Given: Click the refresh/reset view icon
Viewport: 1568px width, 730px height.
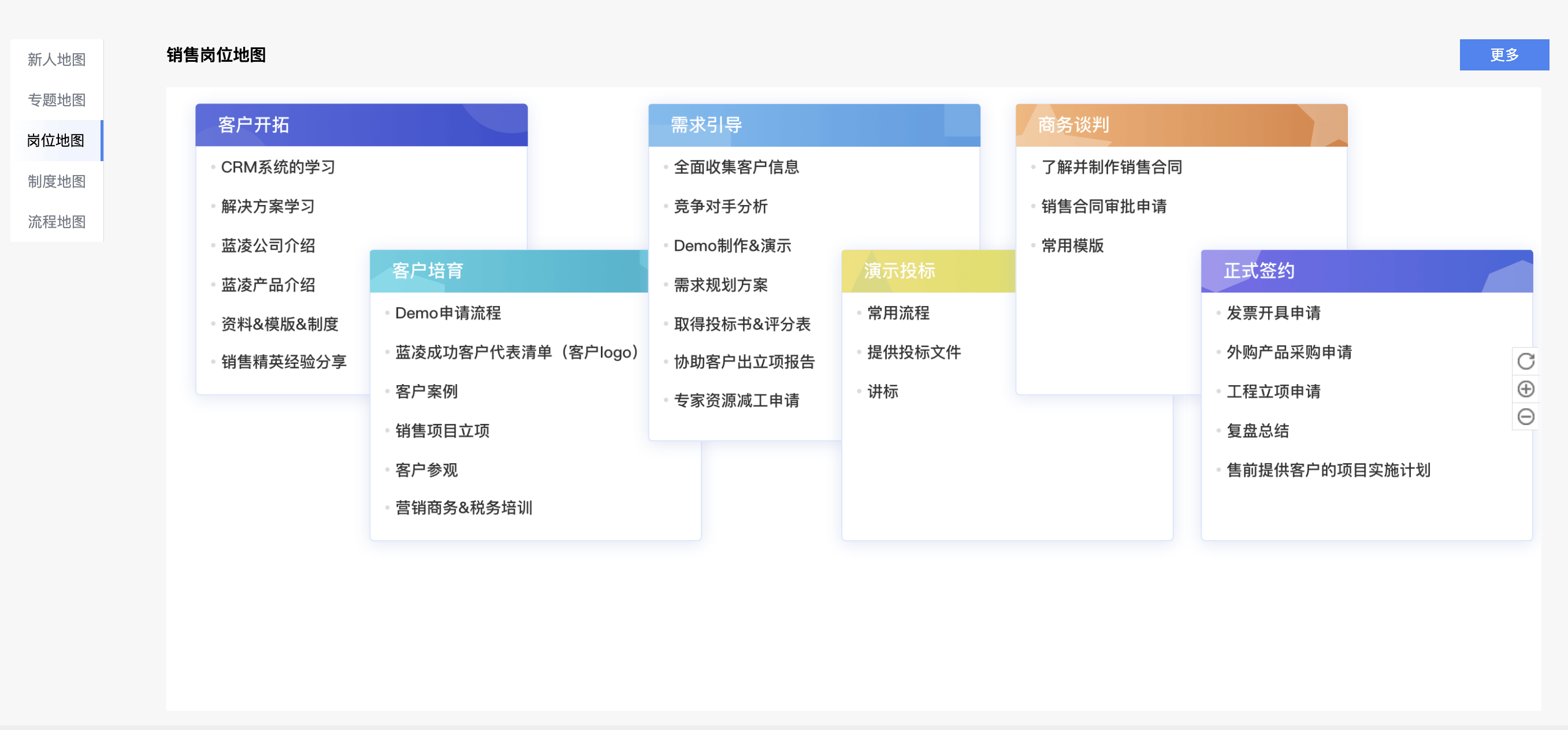Looking at the screenshot, I should pyautogui.click(x=1525, y=362).
